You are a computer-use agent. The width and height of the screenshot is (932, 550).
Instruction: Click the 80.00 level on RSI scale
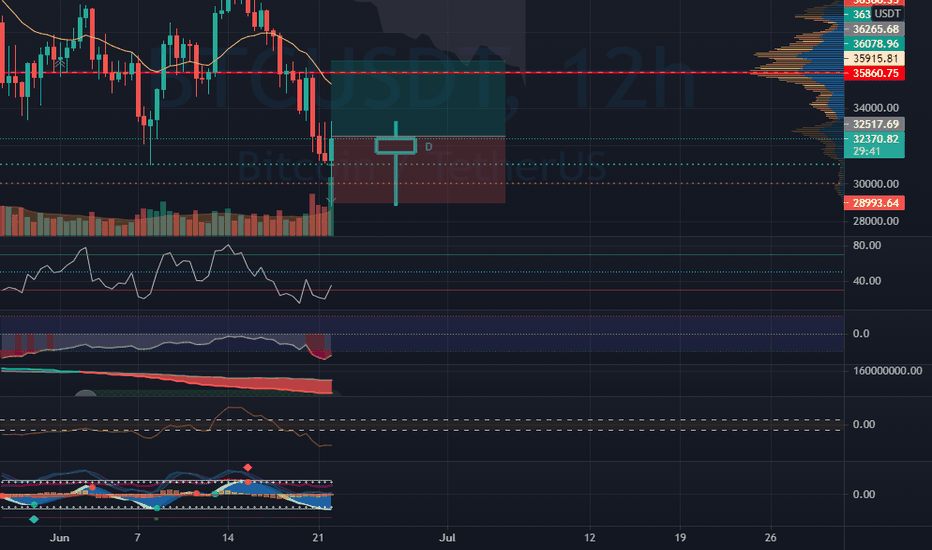(x=867, y=246)
